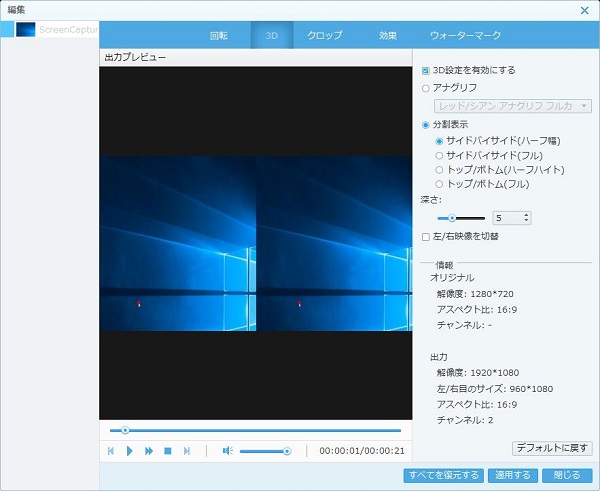Viewport: 600px width, 491px height.
Task: Enable or disable 3D設定を有効にする checkbox
Action: tap(426, 70)
